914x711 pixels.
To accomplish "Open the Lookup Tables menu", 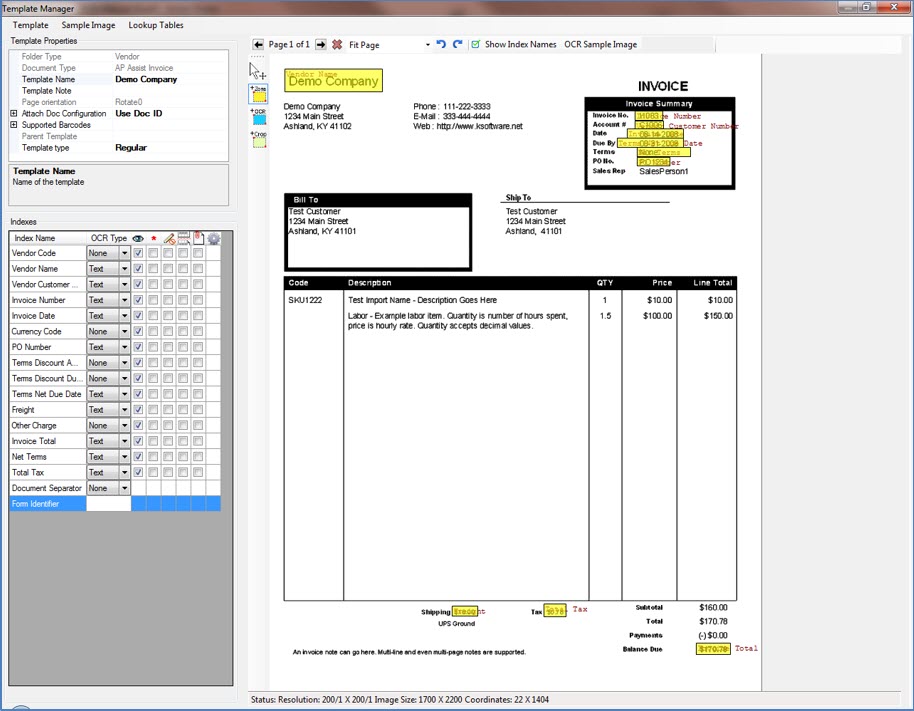I will click(x=156, y=25).
